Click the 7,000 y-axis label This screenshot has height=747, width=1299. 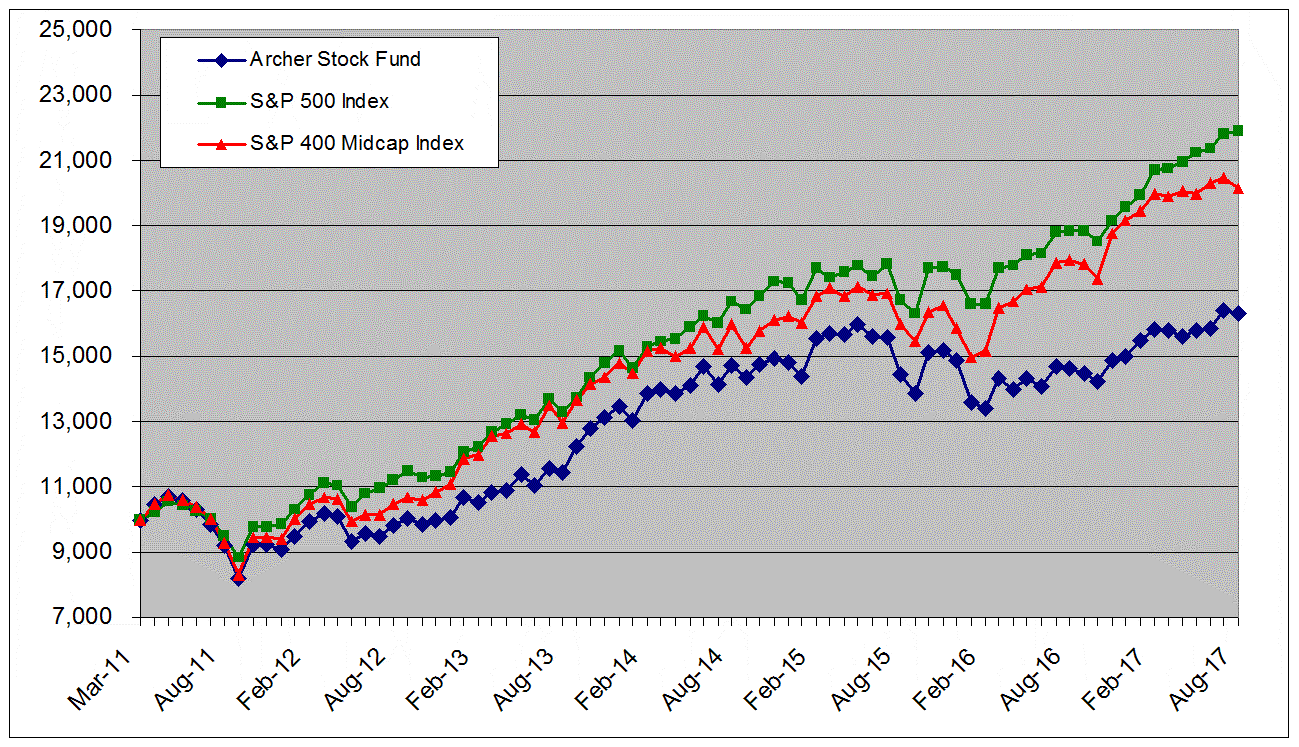pos(81,617)
